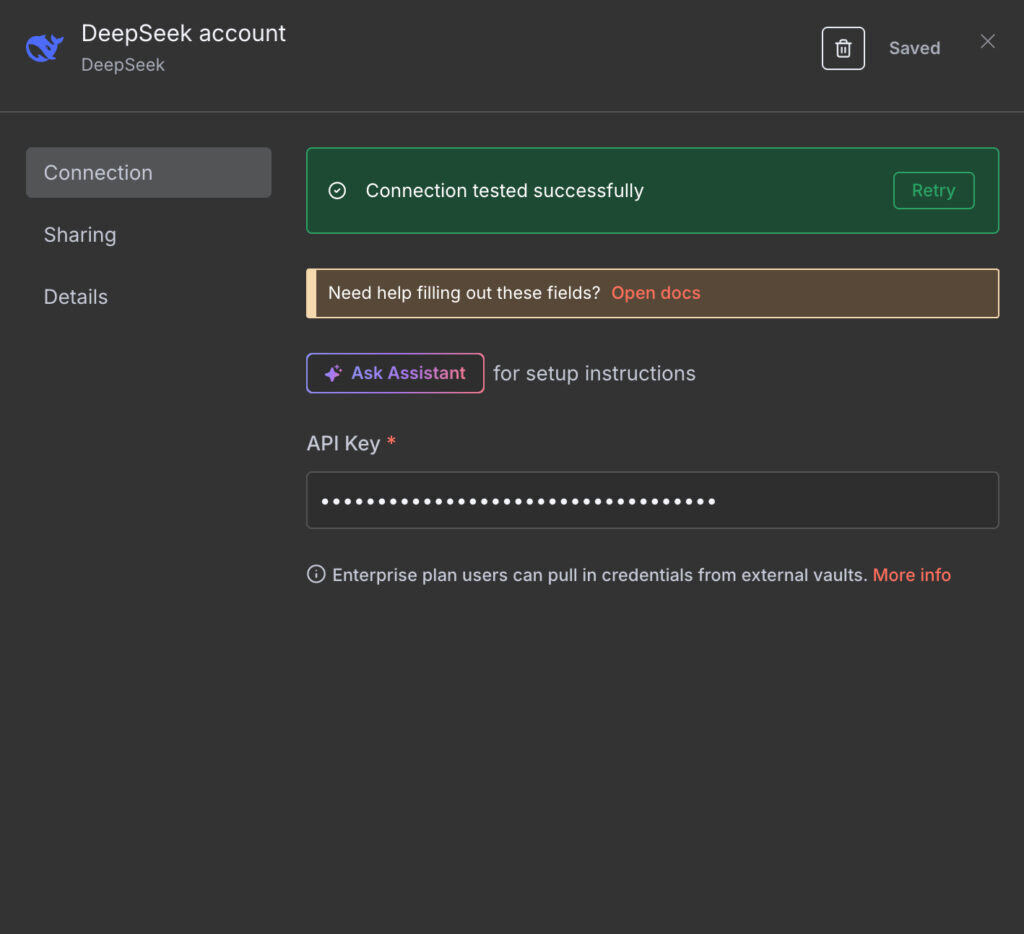
Task: Rename credential via DeepSeek account title
Action: tap(183, 33)
